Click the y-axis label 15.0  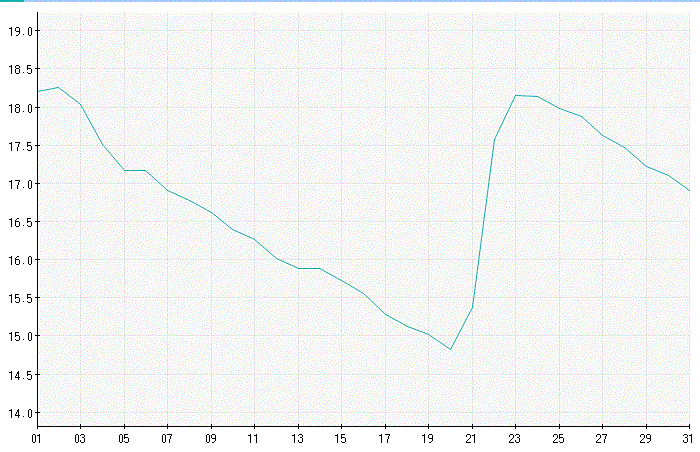click(x=21, y=336)
